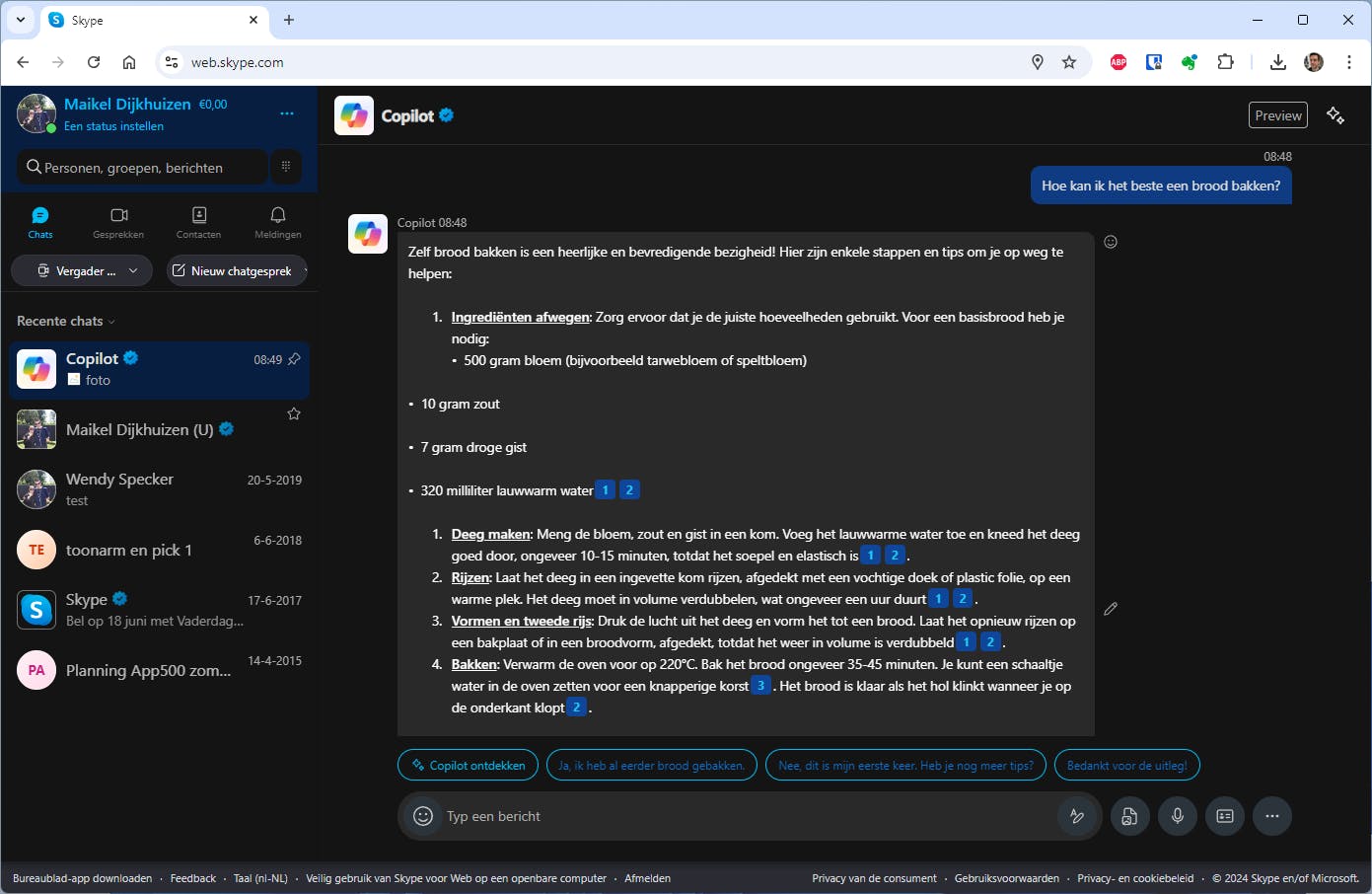This screenshot has width=1372, height=894.
Task: Click the pen icon at the right of the message box
Action: [1077, 816]
